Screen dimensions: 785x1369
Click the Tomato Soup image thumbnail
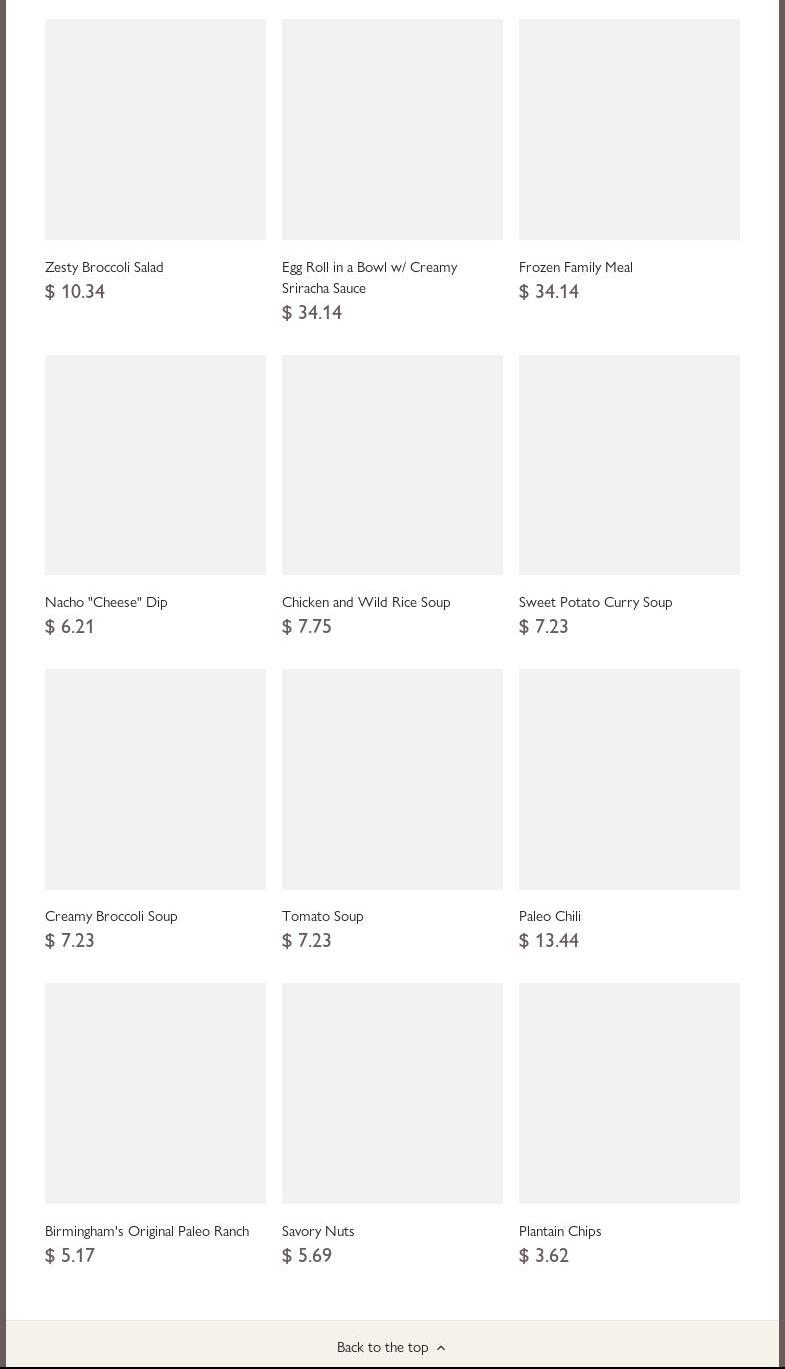[392, 779]
